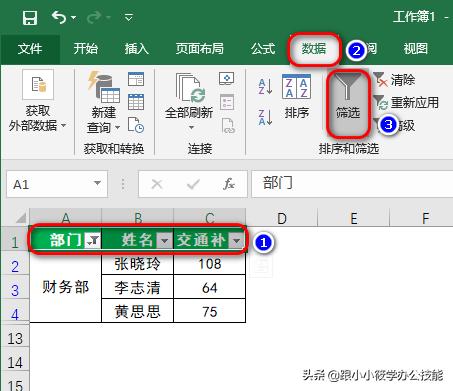This screenshot has width=453, height=391.
Task: Click the merged cell 财务部
Action: (x=66, y=287)
